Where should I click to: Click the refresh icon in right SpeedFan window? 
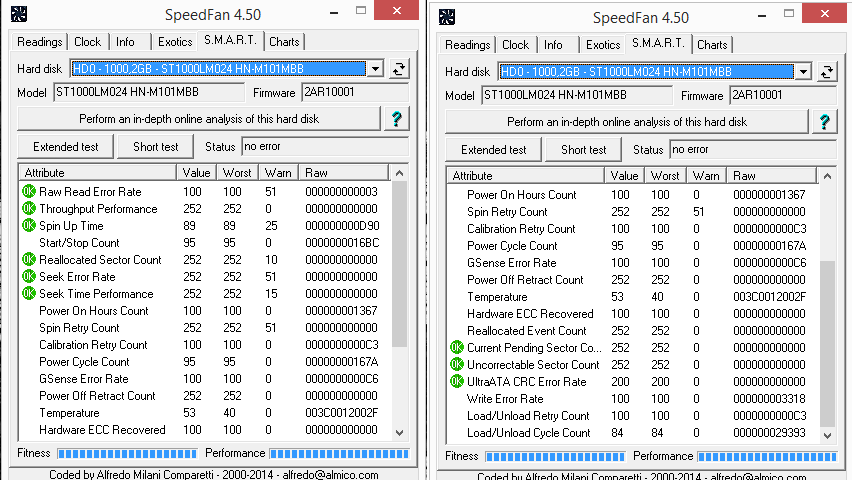coord(827,72)
